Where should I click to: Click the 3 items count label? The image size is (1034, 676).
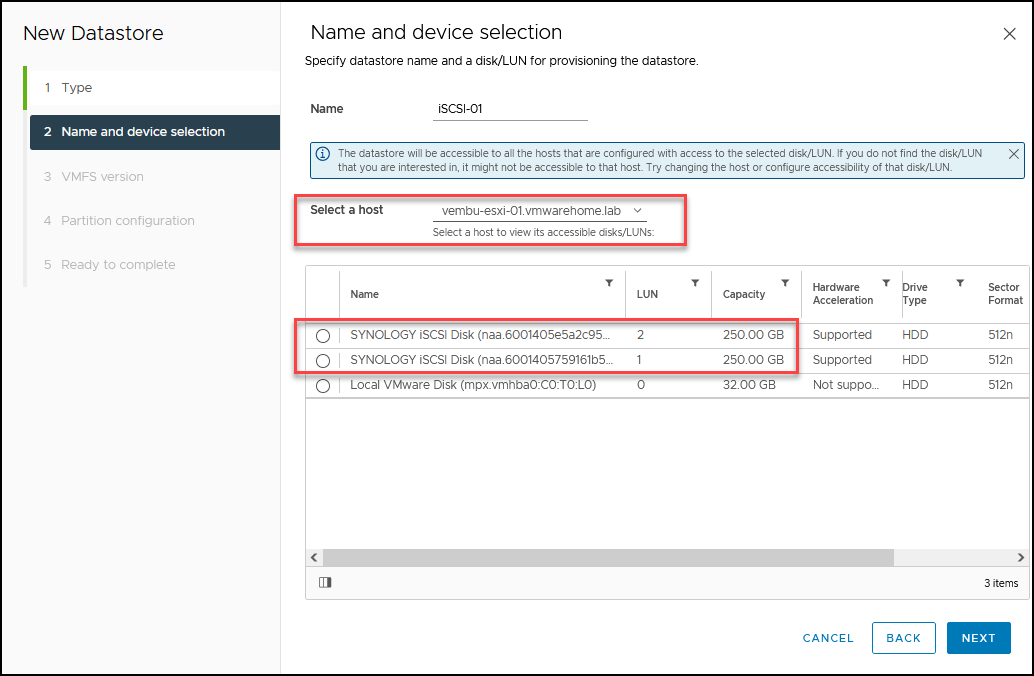point(1001,583)
